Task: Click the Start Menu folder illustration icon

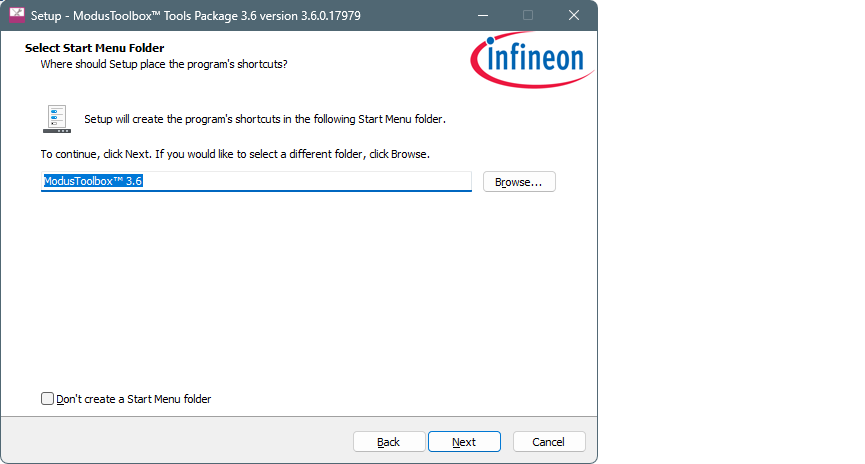Action: (x=57, y=118)
